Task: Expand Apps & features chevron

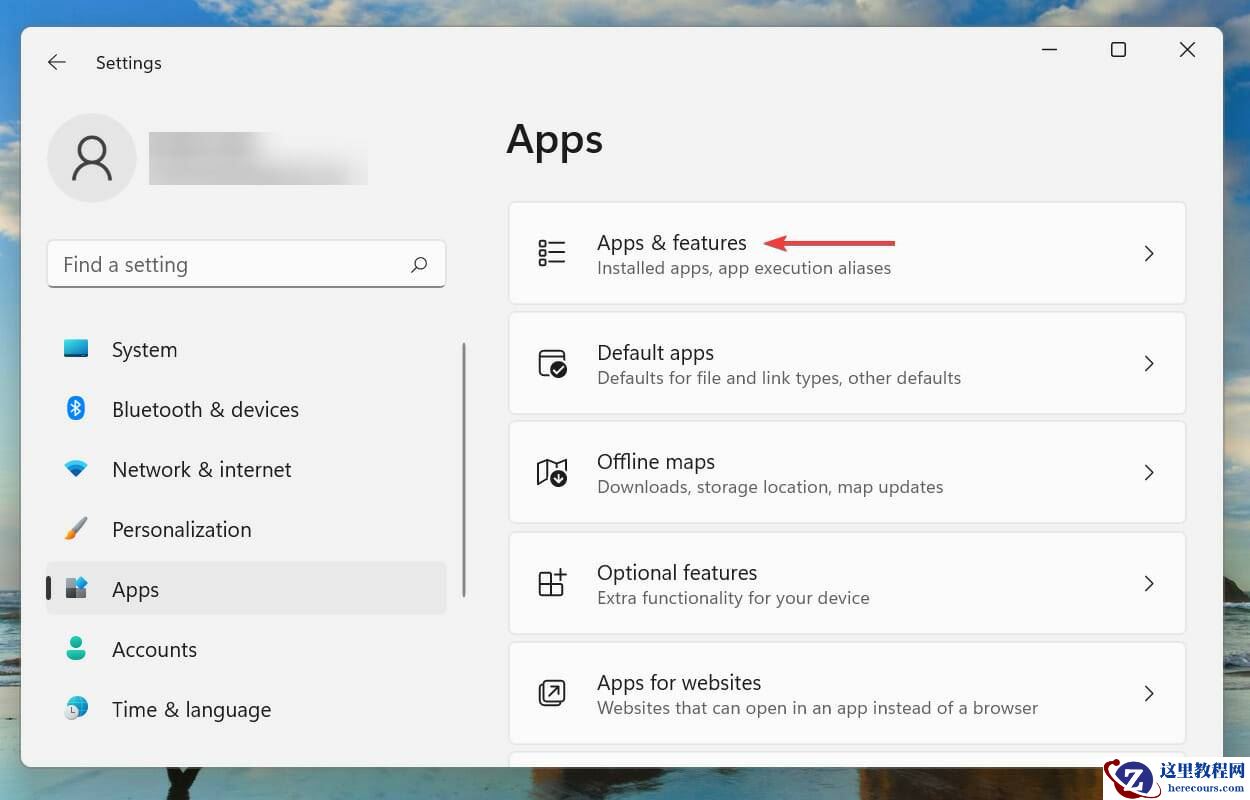Action: click(1149, 254)
